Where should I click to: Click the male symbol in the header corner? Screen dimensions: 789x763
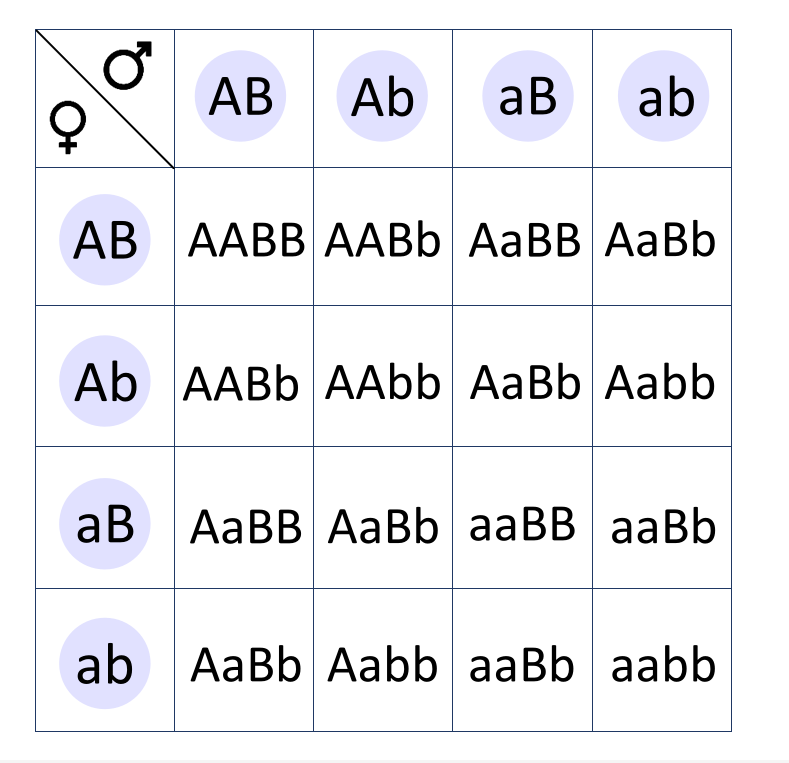129,67
